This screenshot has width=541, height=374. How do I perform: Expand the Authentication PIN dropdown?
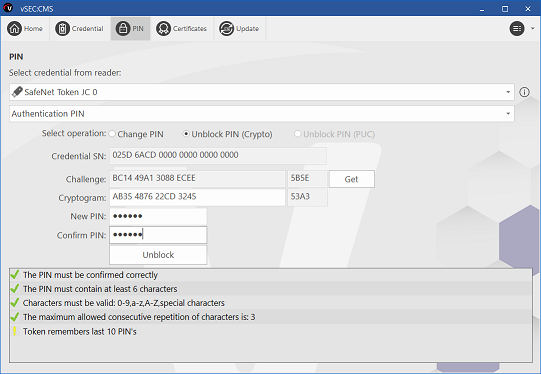coord(508,114)
